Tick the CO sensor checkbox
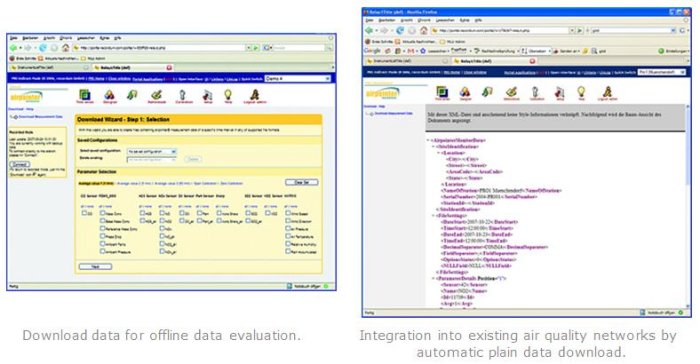Screen dimensions: 700x364 tap(84, 213)
